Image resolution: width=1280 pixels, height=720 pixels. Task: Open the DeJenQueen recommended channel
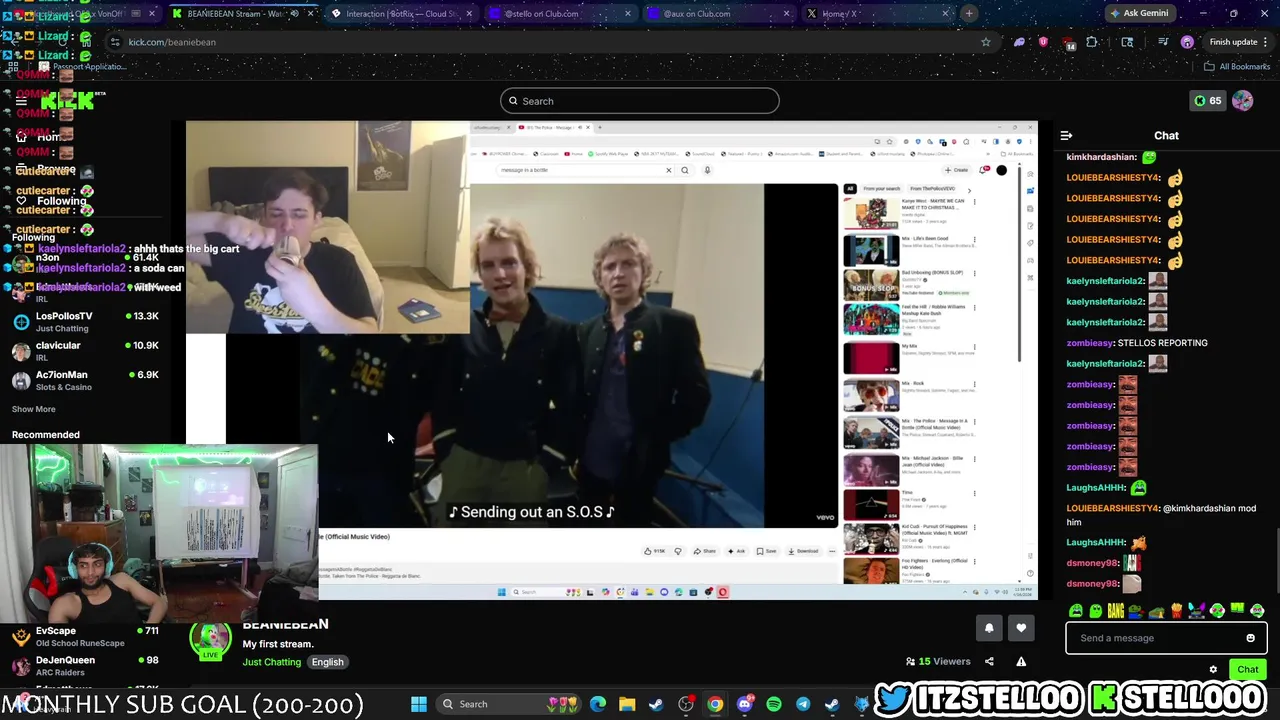pyautogui.click(x=85, y=665)
